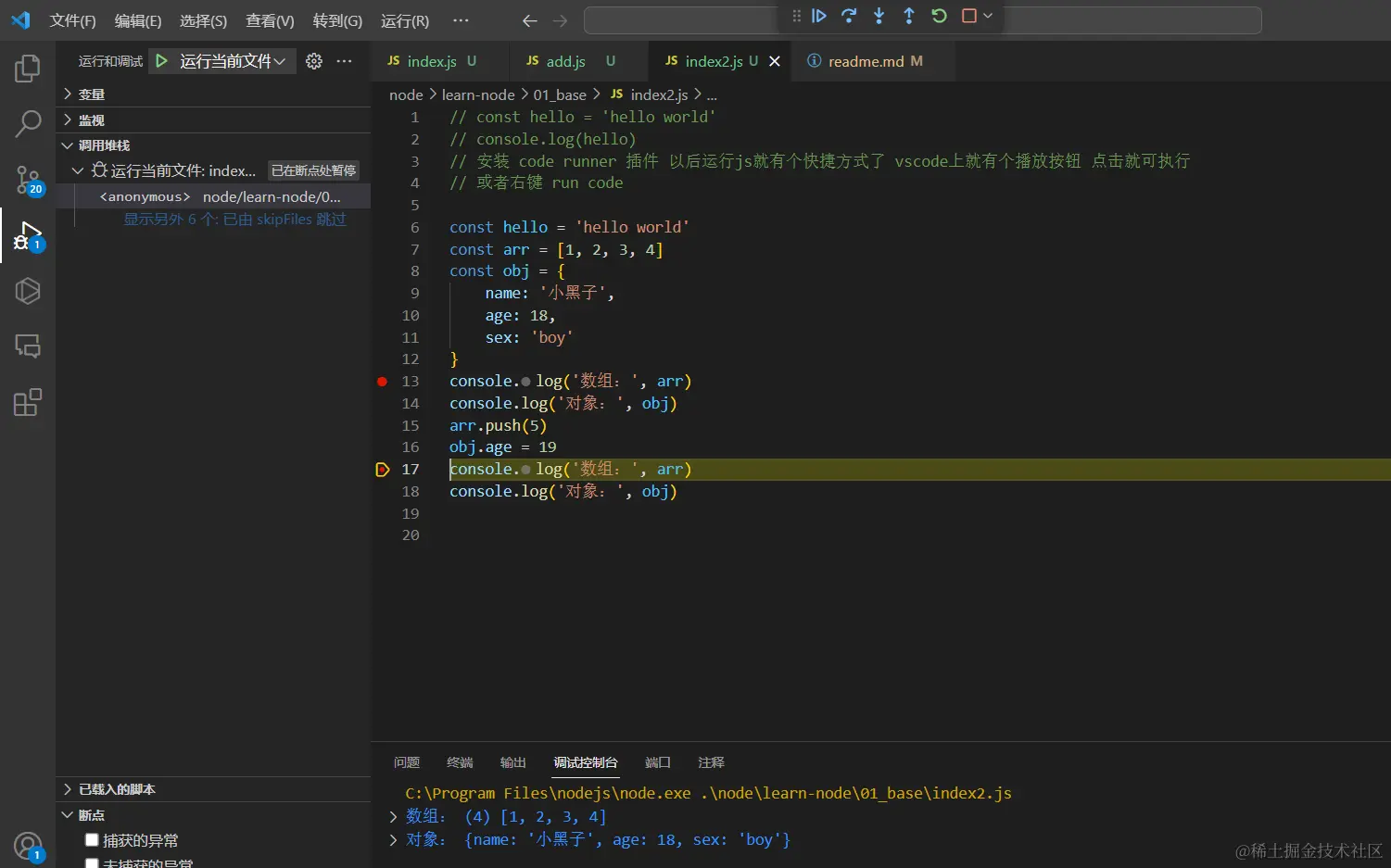Click the debug Stop square button

(x=968, y=16)
